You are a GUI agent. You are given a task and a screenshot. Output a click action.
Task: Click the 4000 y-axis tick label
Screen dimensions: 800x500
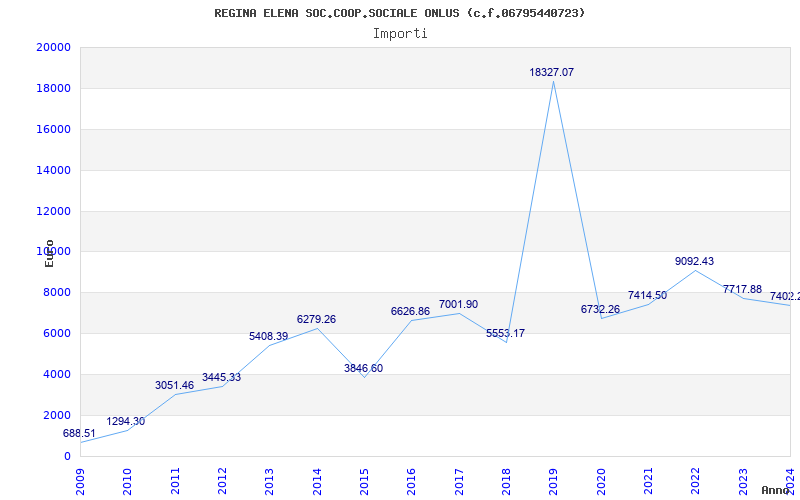click(x=57, y=374)
